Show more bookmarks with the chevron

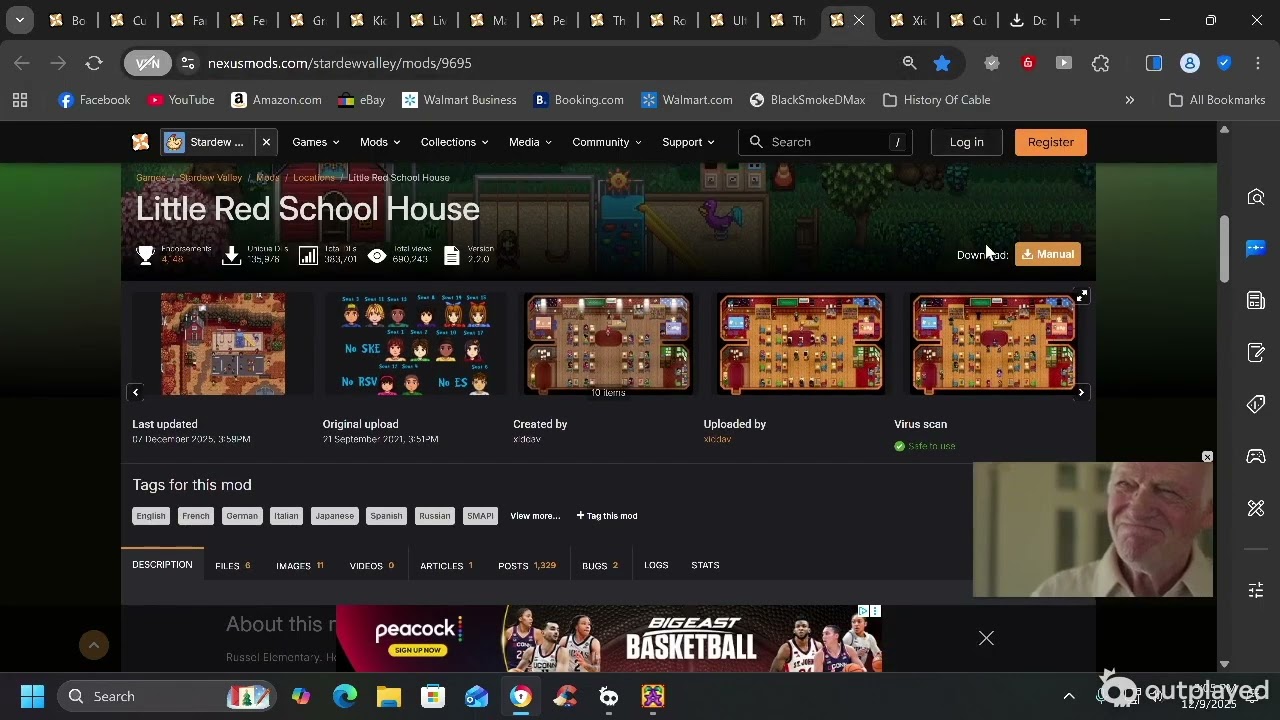point(1130,100)
